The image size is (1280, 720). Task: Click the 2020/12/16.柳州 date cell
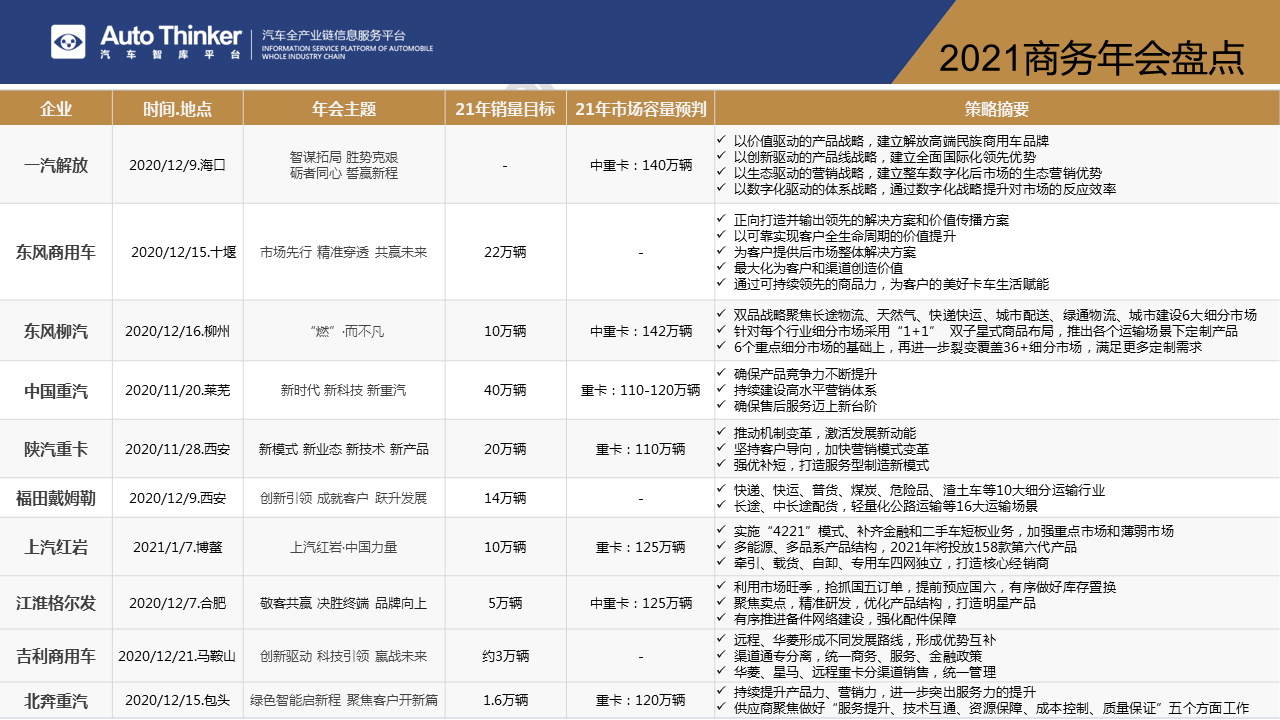point(178,331)
